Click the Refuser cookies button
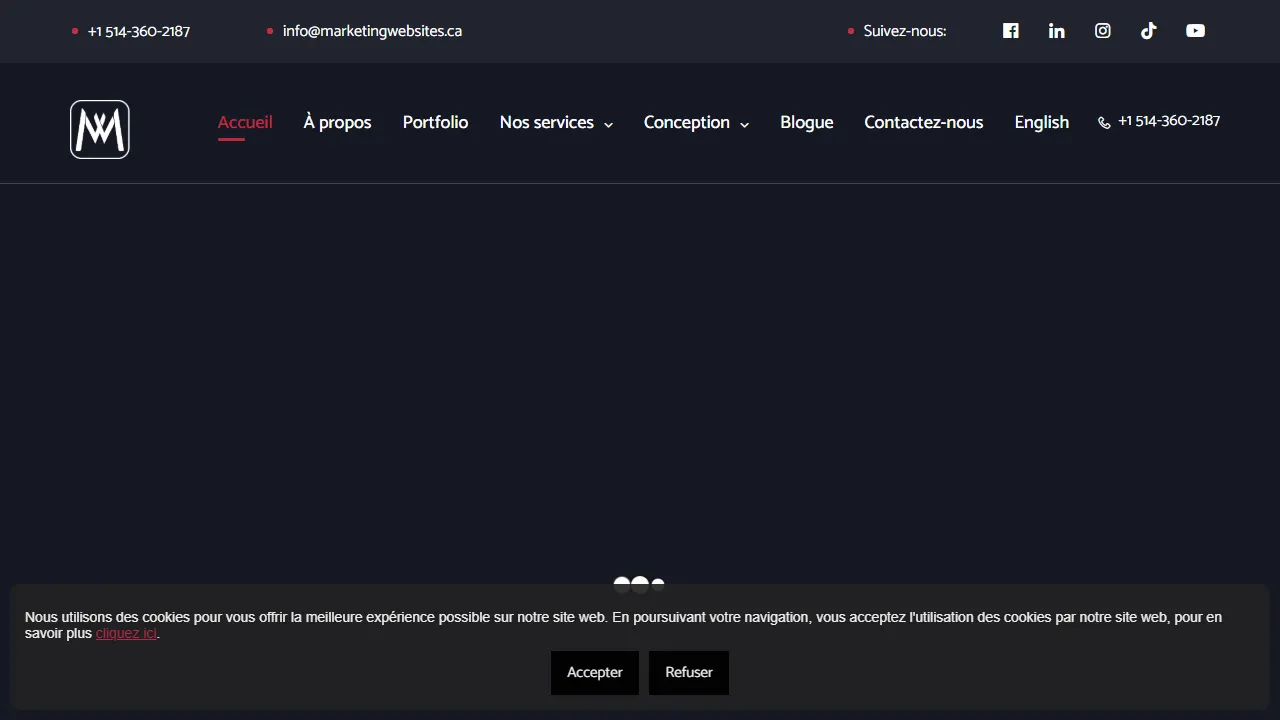Image resolution: width=1280 pixels, height=720 pixels. [688, 672]
